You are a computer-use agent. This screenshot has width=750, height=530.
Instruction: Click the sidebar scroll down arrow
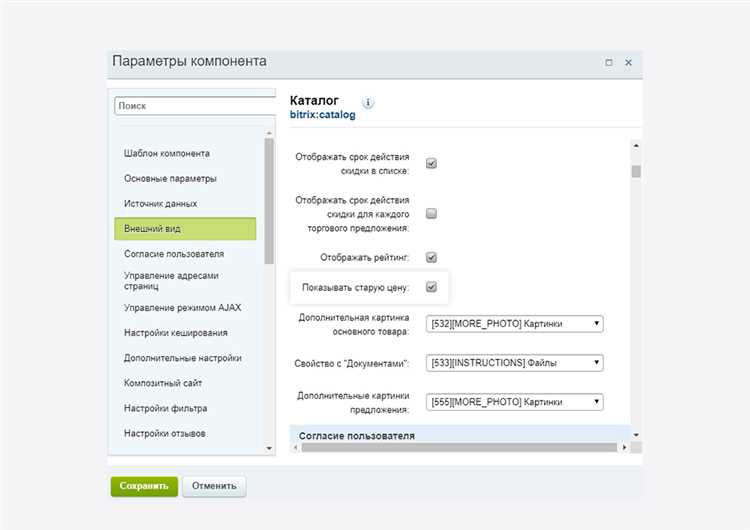pos(269,448)
